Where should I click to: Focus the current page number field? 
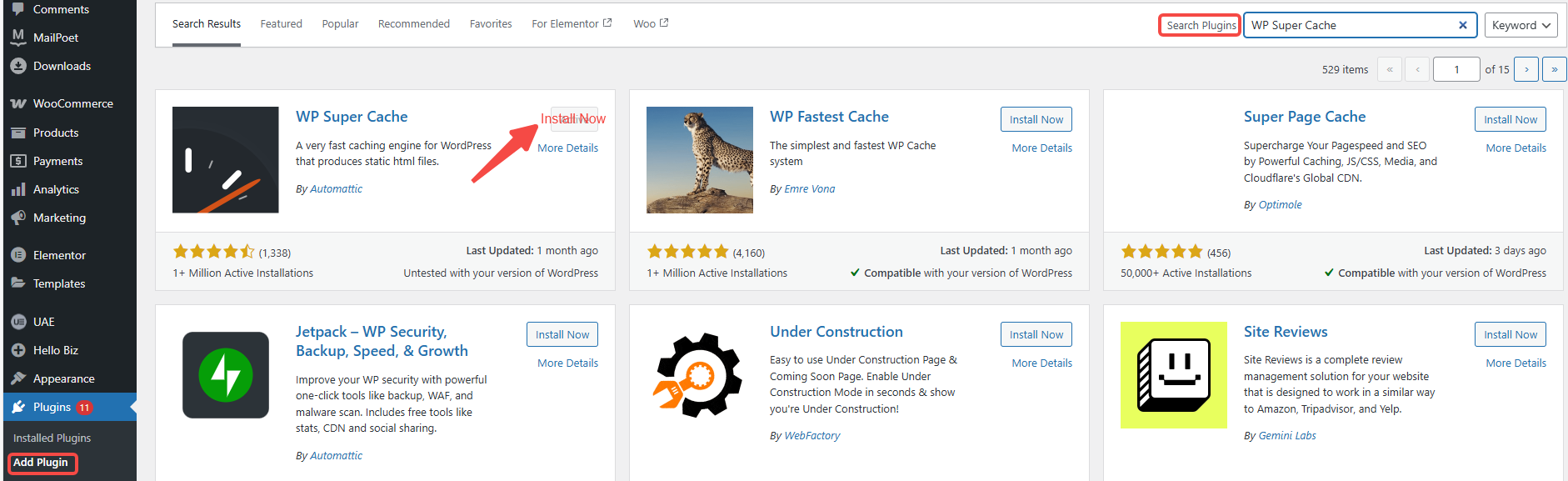tap(1456, 69)
